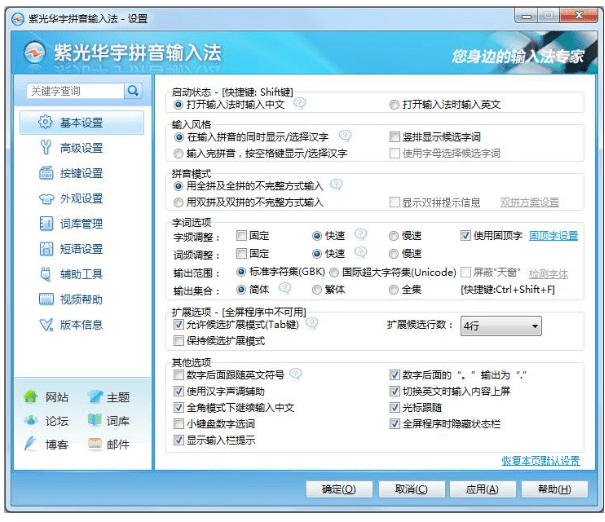Select 慢速 in 词频调整 row
The width and height of the screenshot is (605, 522).
point(393,254)
